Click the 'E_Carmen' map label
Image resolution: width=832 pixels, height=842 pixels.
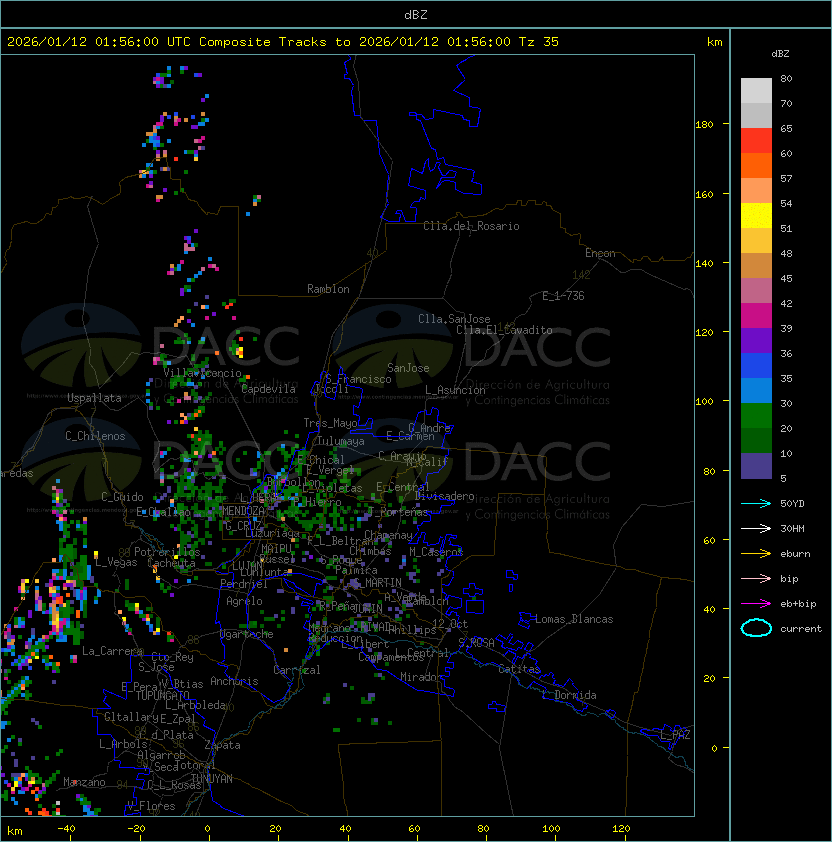tap(410, 436)
